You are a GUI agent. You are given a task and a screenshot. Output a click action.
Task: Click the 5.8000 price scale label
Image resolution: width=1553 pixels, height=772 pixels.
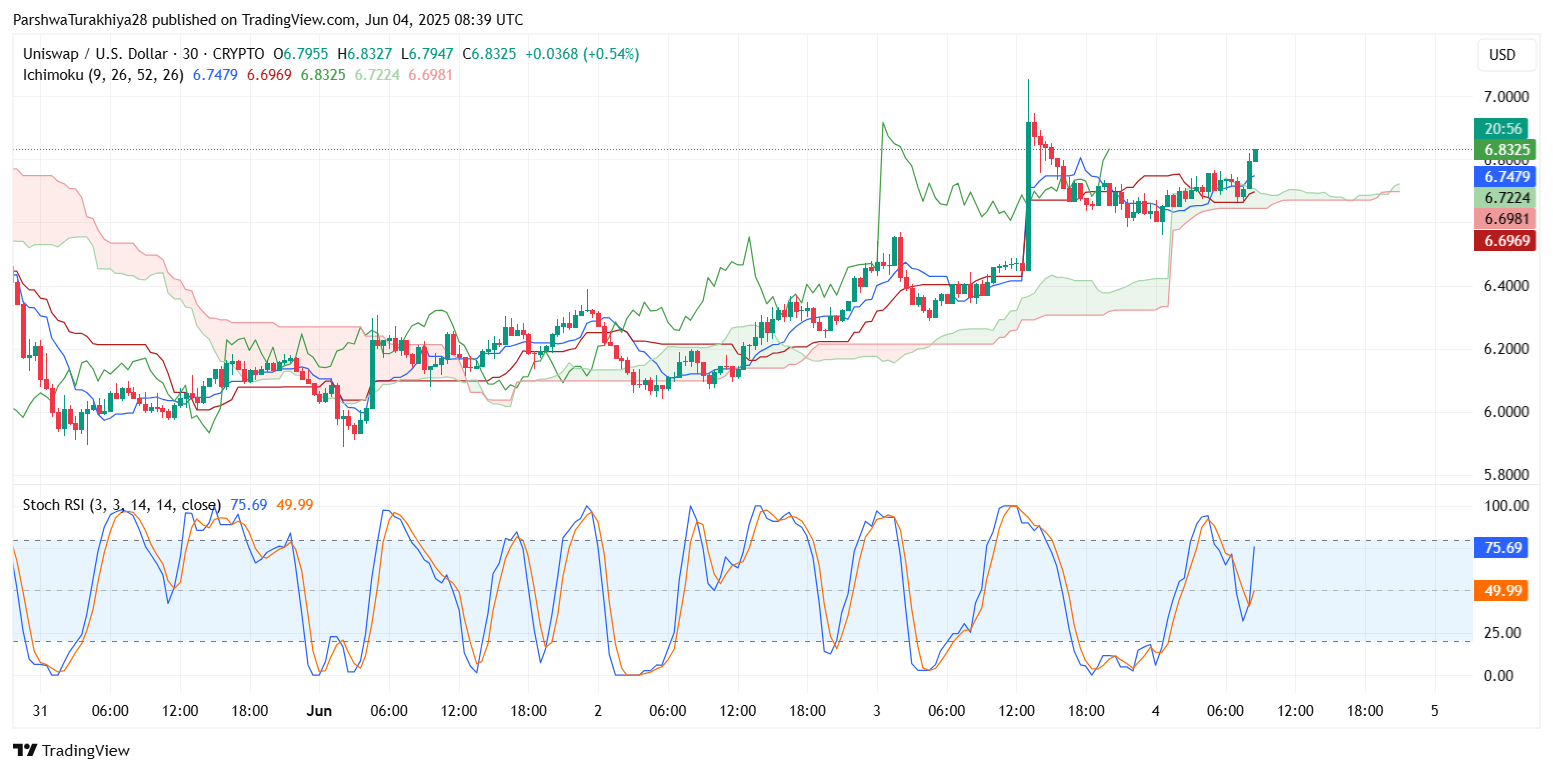1505,475
